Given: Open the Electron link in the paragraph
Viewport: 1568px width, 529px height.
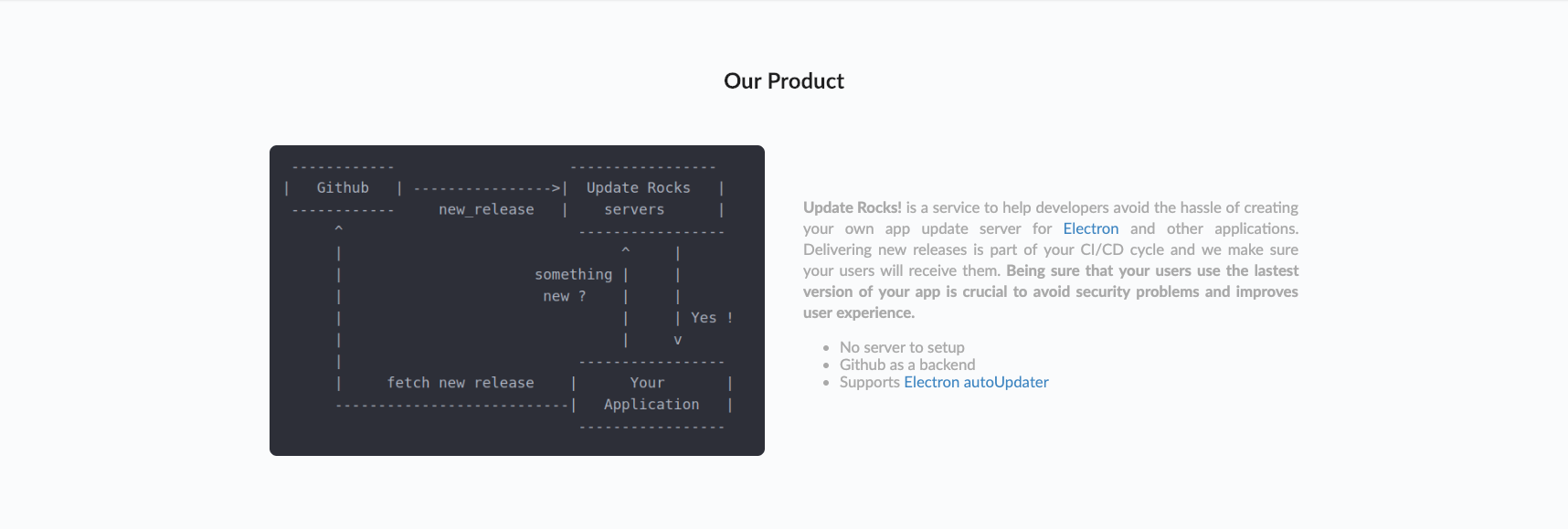Looking at the screenshot, I should tap(1090, 228).
